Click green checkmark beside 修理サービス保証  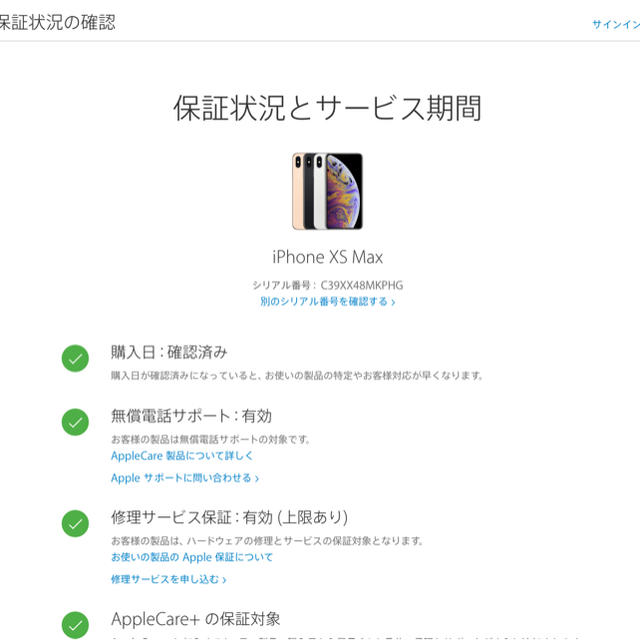[x=75, y=523]
